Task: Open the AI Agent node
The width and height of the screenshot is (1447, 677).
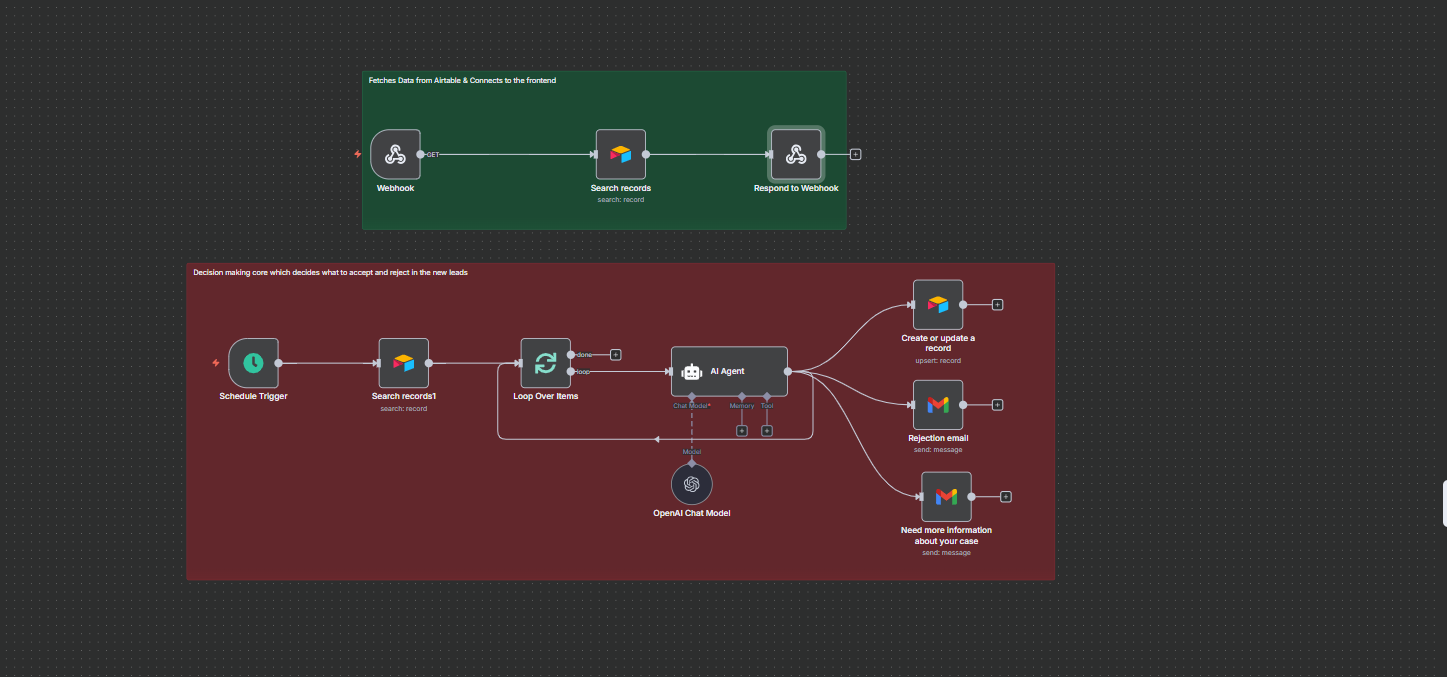Action: [729, 371]
